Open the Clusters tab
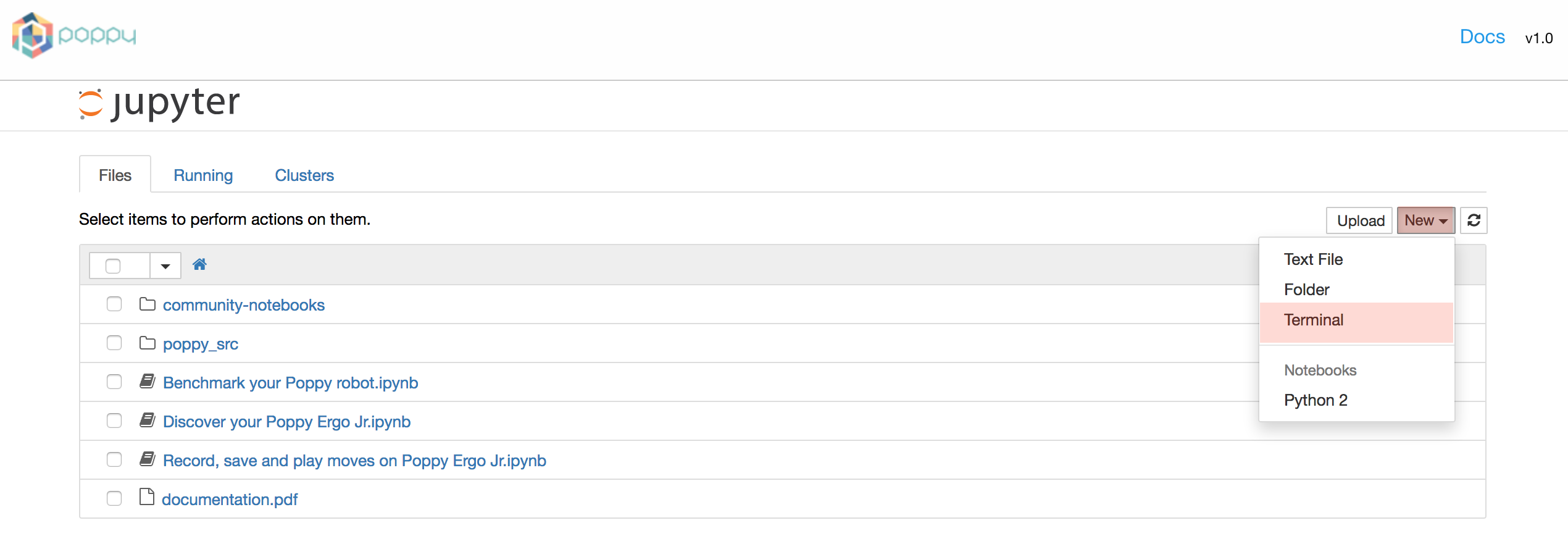Viewport: 1568px width, 557px height. click(x=304, y=175)
